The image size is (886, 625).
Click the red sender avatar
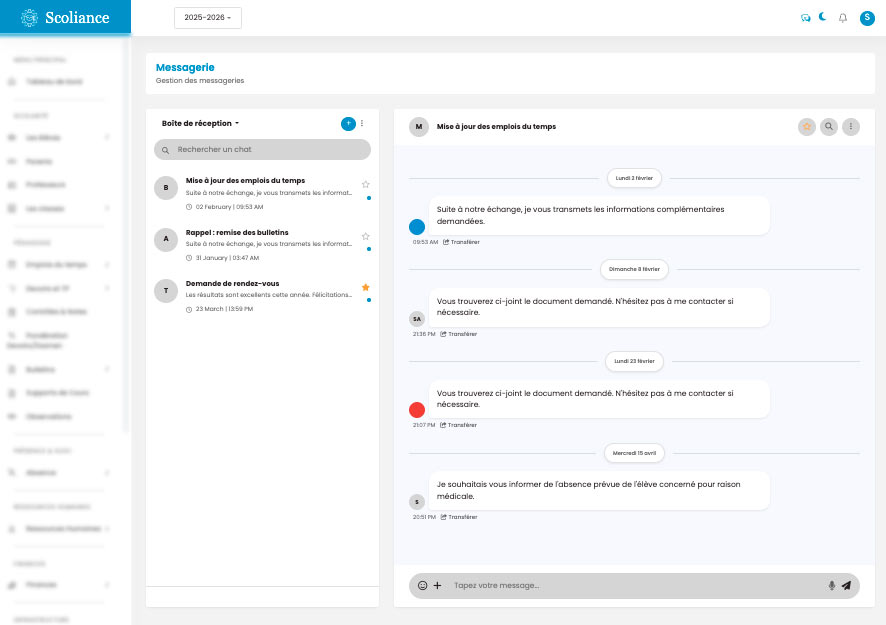(x=417, y=410)
